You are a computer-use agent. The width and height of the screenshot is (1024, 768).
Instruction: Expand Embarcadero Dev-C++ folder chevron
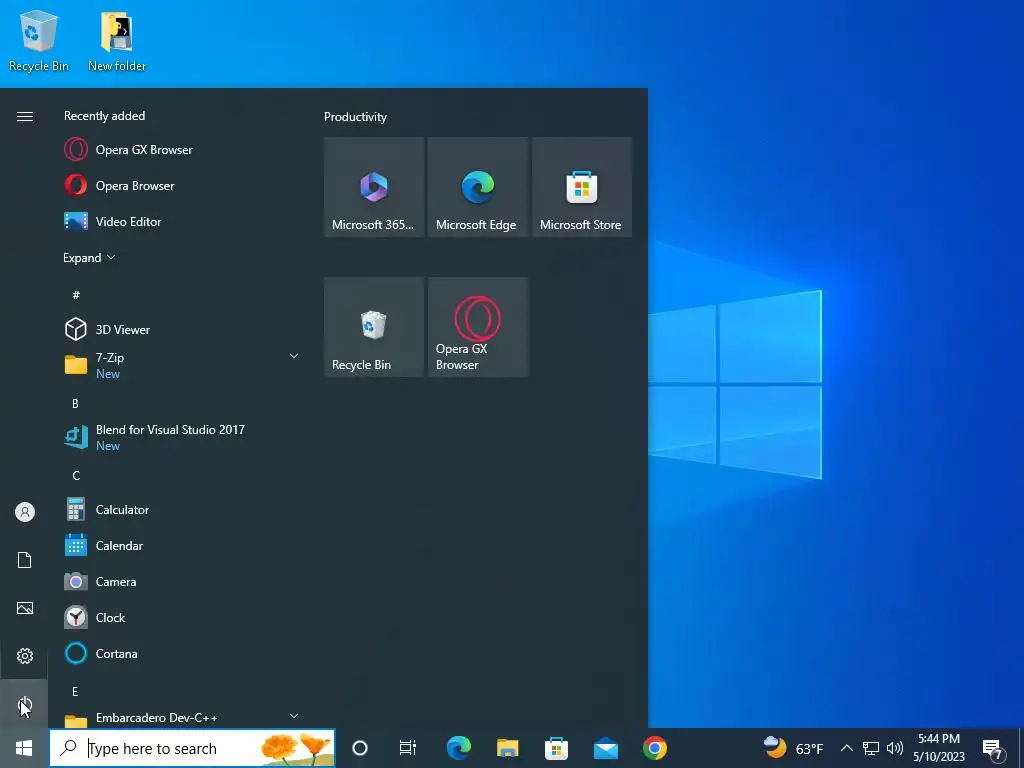tap(294, 716)
